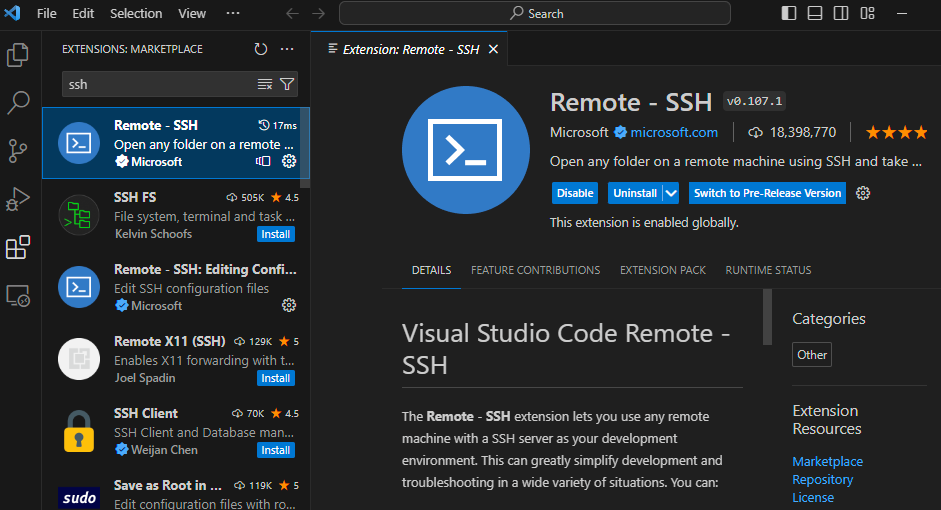The width and height of the screenshot is (941, 510).
Task: Open the Explorer view in activity bar
Action: tap(17, 55)
